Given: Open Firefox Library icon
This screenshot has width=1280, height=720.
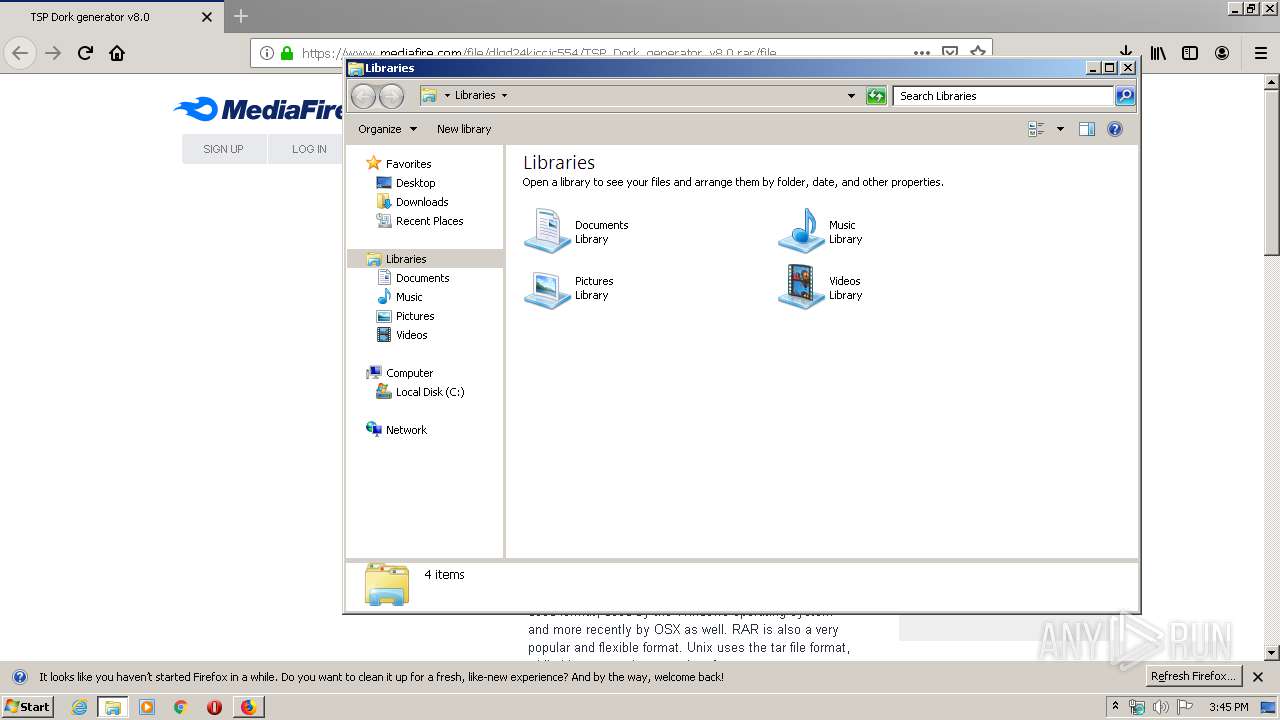Looking at the screenshot, I should pyautogui.click(x=1158, y=53).
